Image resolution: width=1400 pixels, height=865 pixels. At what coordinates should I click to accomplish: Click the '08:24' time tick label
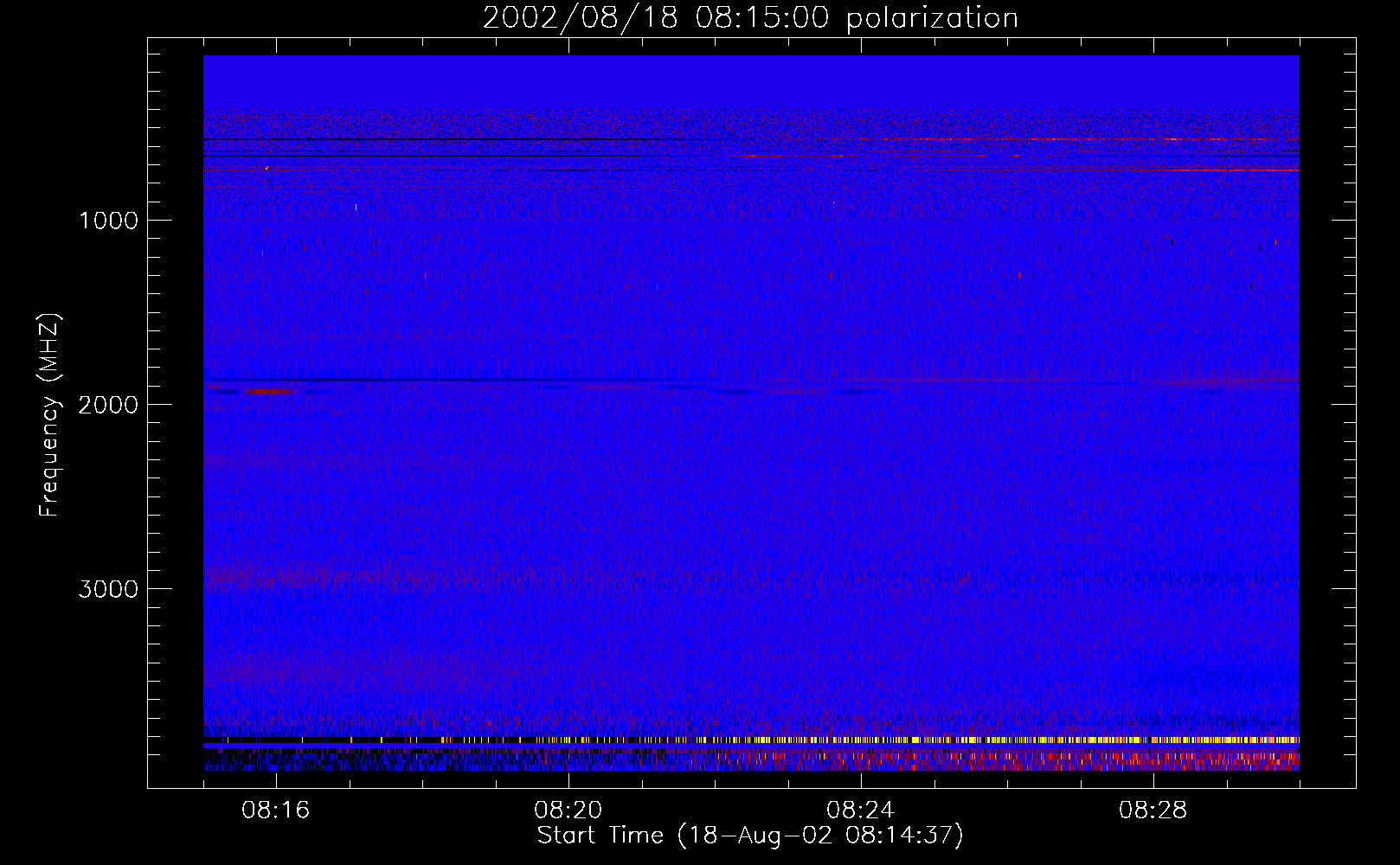coord(860,811)
